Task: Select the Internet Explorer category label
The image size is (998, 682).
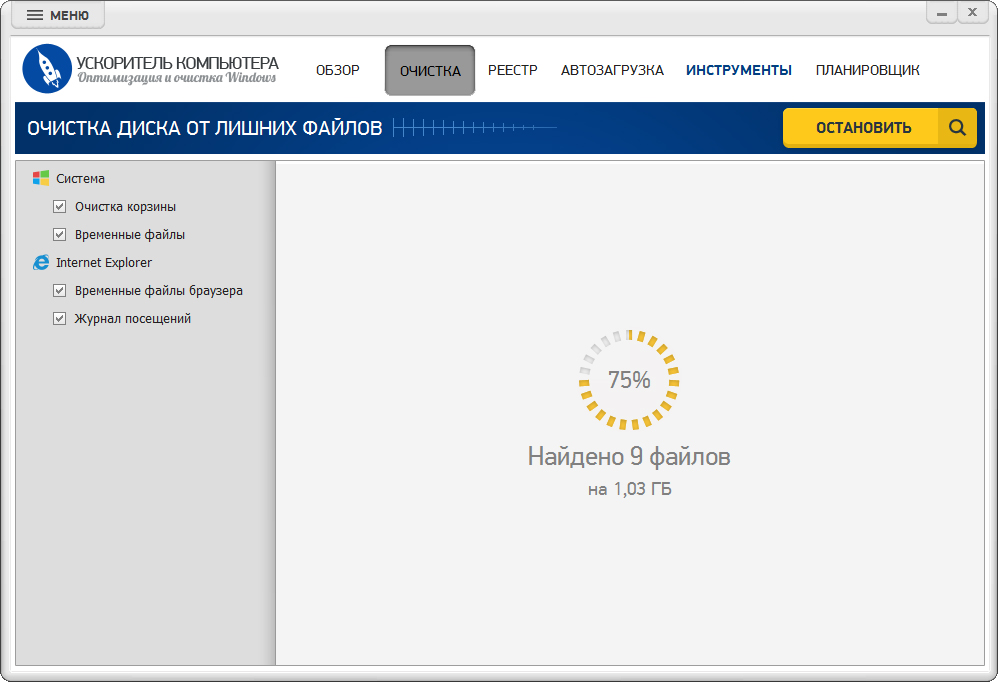Action: point(104,263)
